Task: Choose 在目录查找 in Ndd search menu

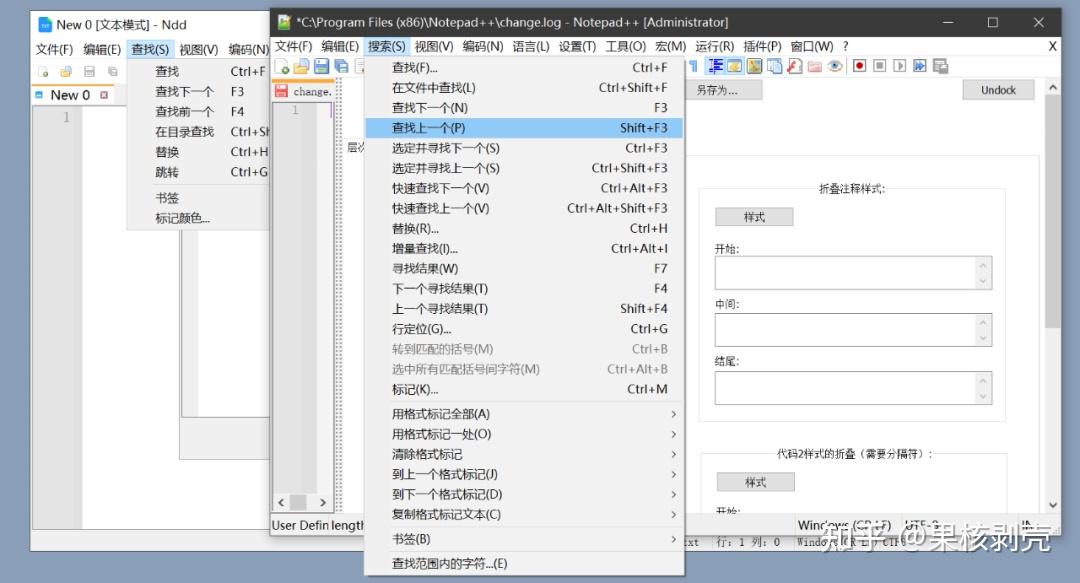Action: tap(198, 132)
